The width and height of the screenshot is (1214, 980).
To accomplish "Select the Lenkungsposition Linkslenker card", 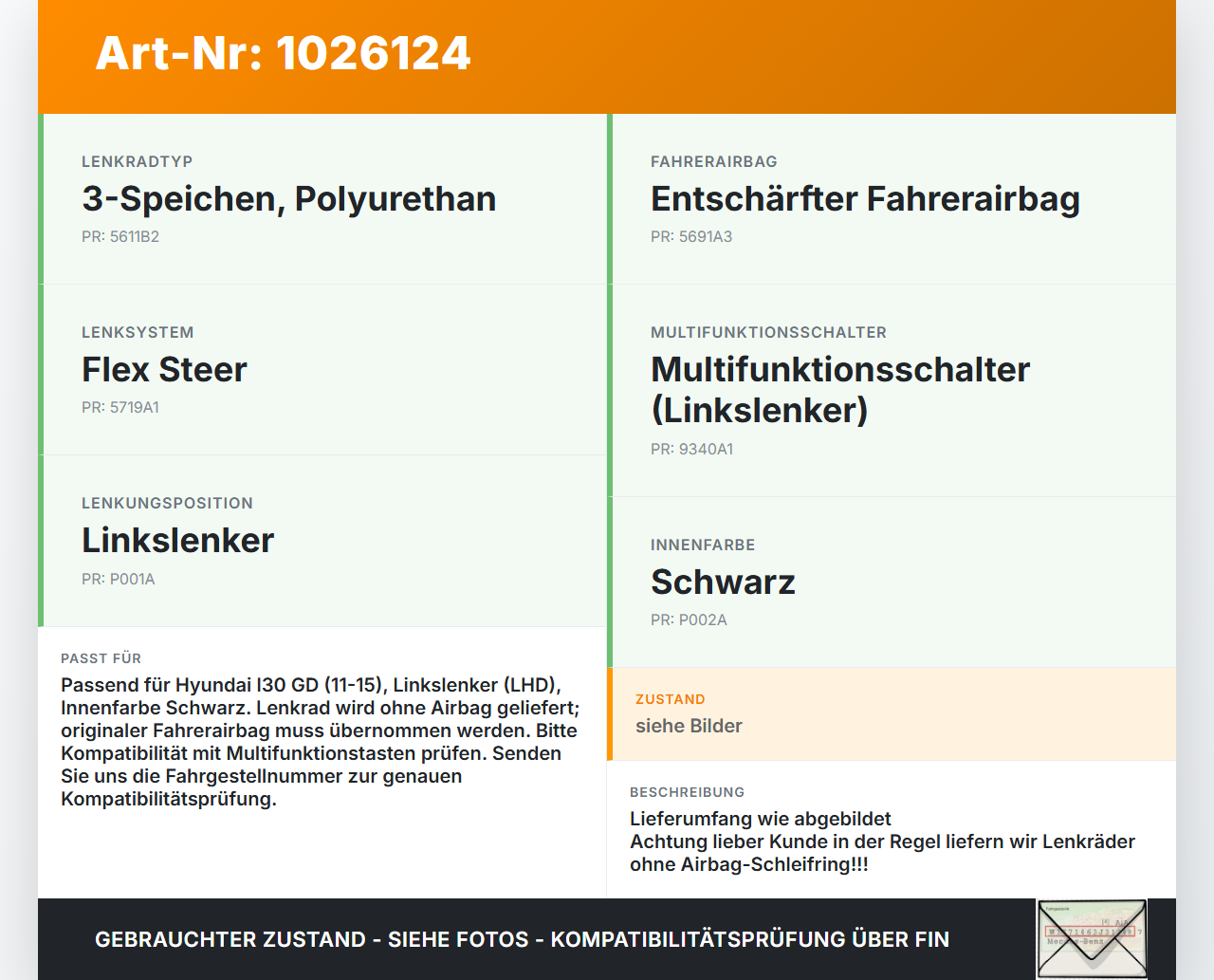I will coord(322,541).
